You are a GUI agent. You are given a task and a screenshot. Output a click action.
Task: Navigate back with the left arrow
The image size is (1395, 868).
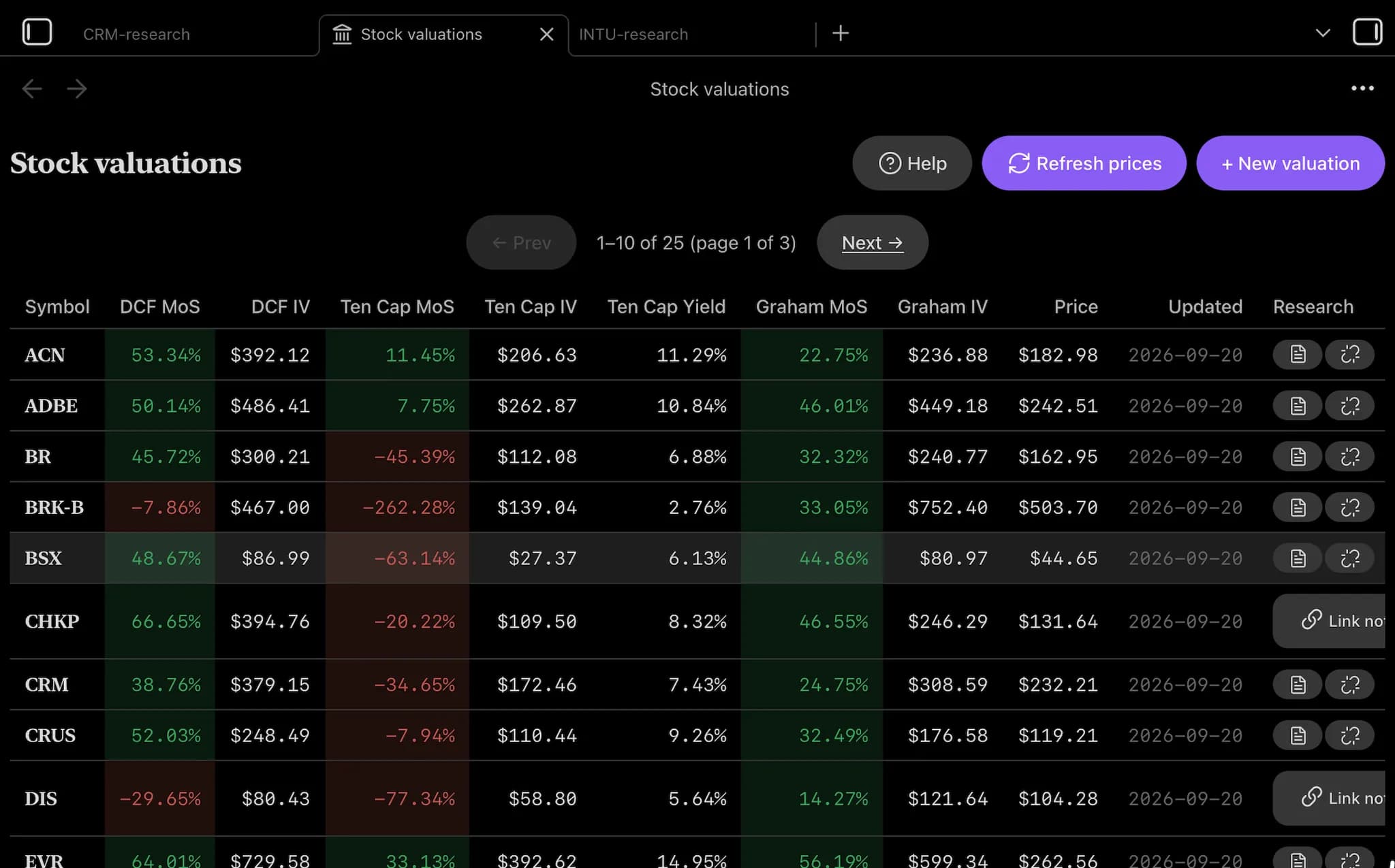(32, 89)
